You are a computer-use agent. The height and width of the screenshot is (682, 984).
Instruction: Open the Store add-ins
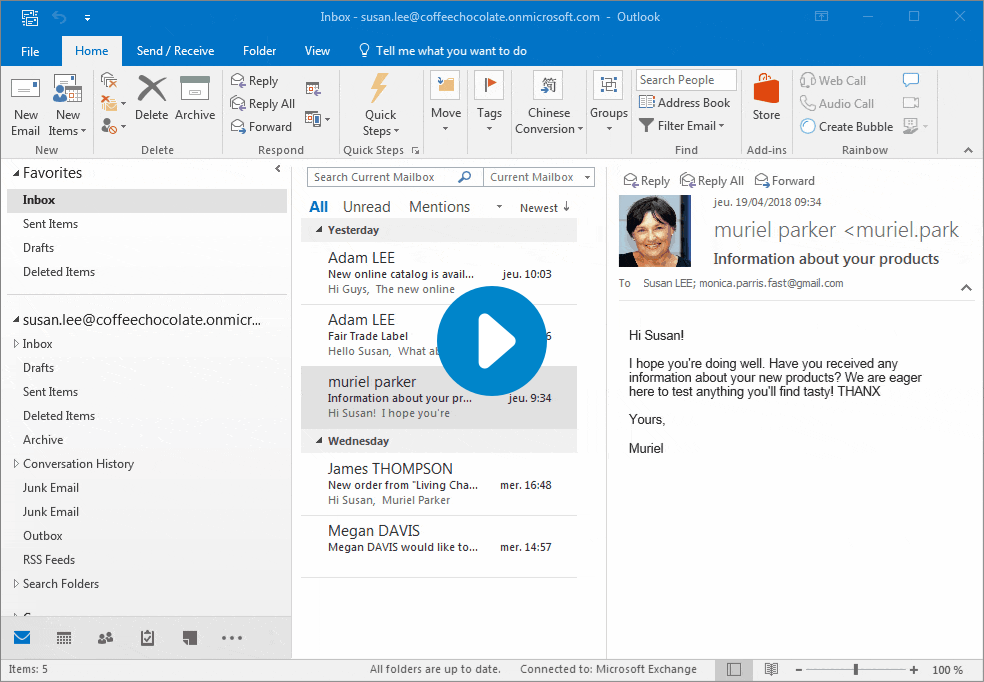pos(766,98)
